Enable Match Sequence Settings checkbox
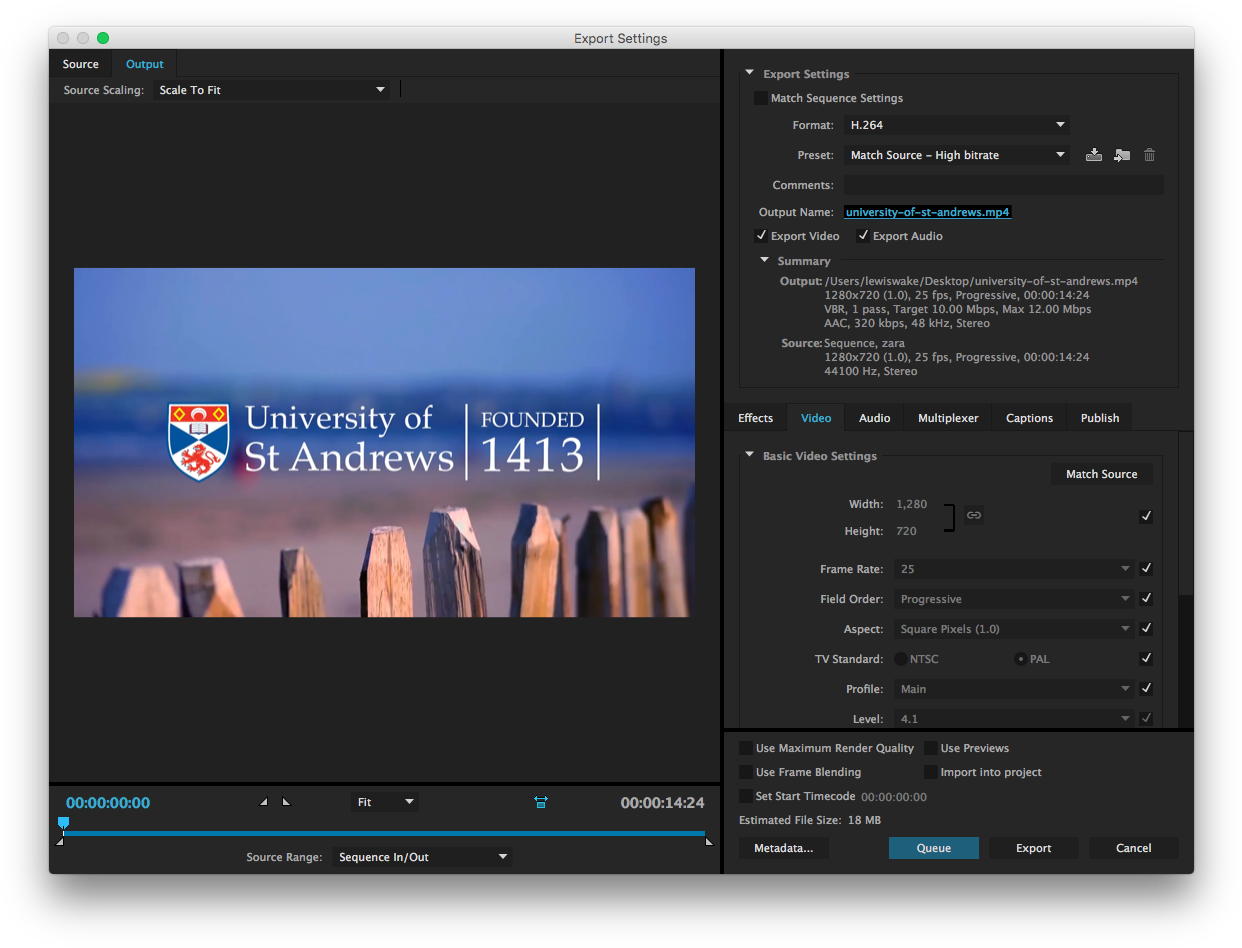 (761, 98)
